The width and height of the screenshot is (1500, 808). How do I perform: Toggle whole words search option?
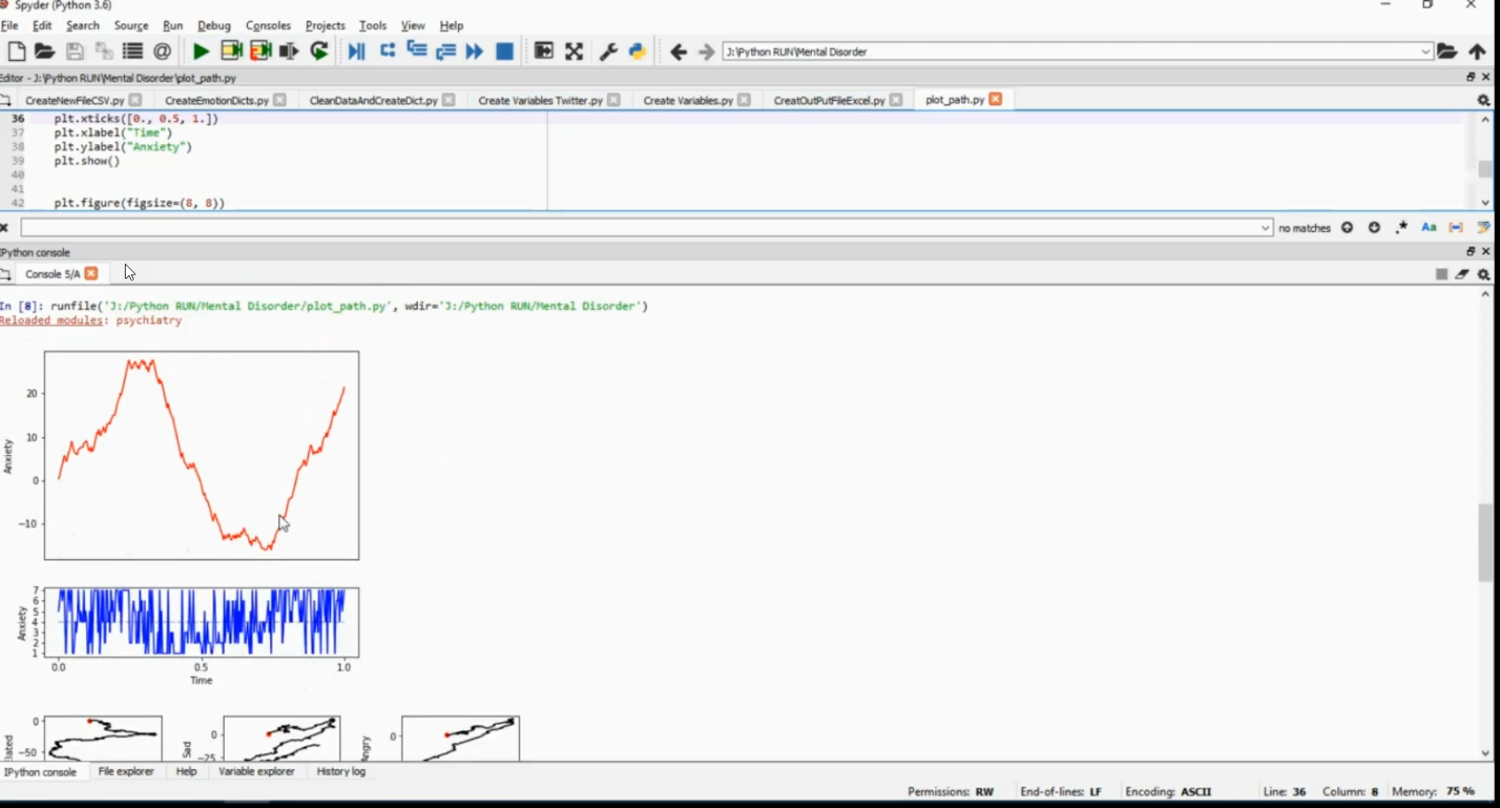click(1456, 228)
